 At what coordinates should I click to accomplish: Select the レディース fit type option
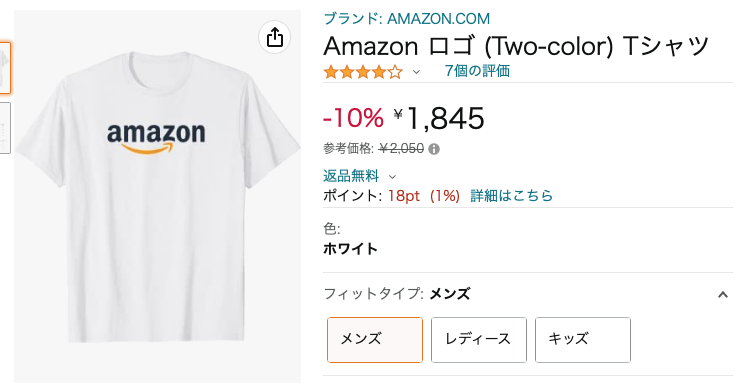479,340
